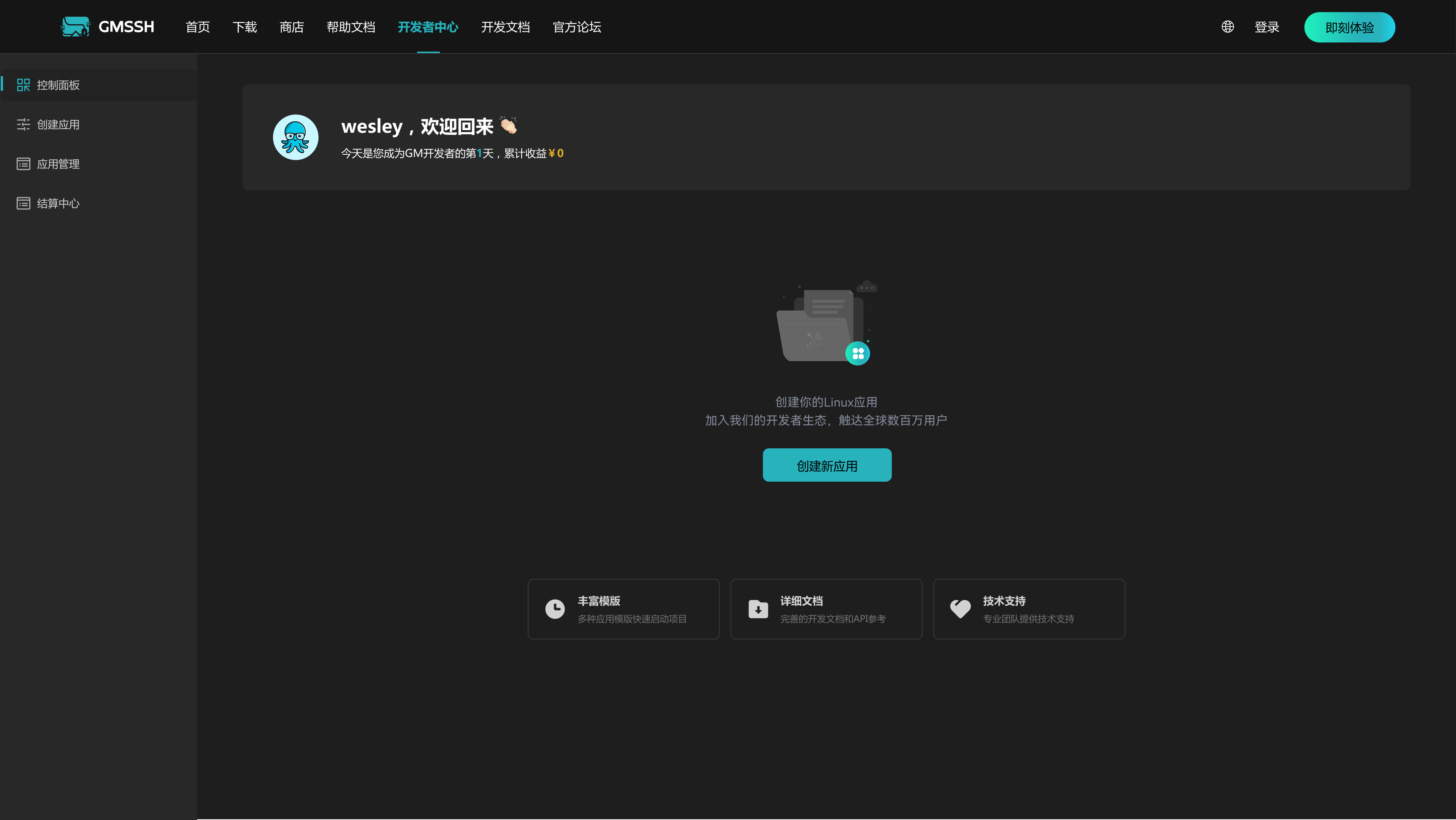Click the 结算中心 list icon

click(23, 203)
